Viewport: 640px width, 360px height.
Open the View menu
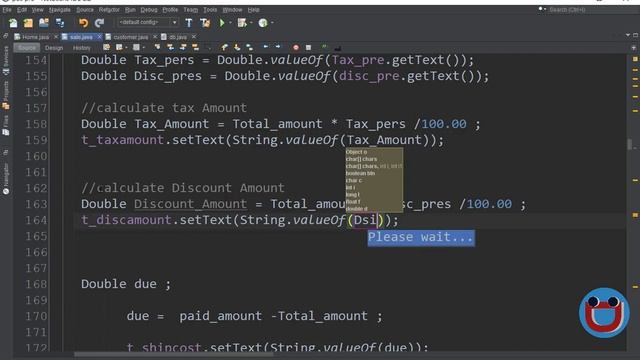38,10
